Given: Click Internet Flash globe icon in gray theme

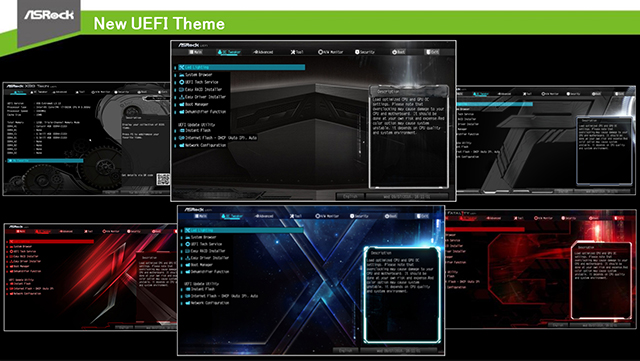Looking at the screenshot, I should [x=182, y=138].
